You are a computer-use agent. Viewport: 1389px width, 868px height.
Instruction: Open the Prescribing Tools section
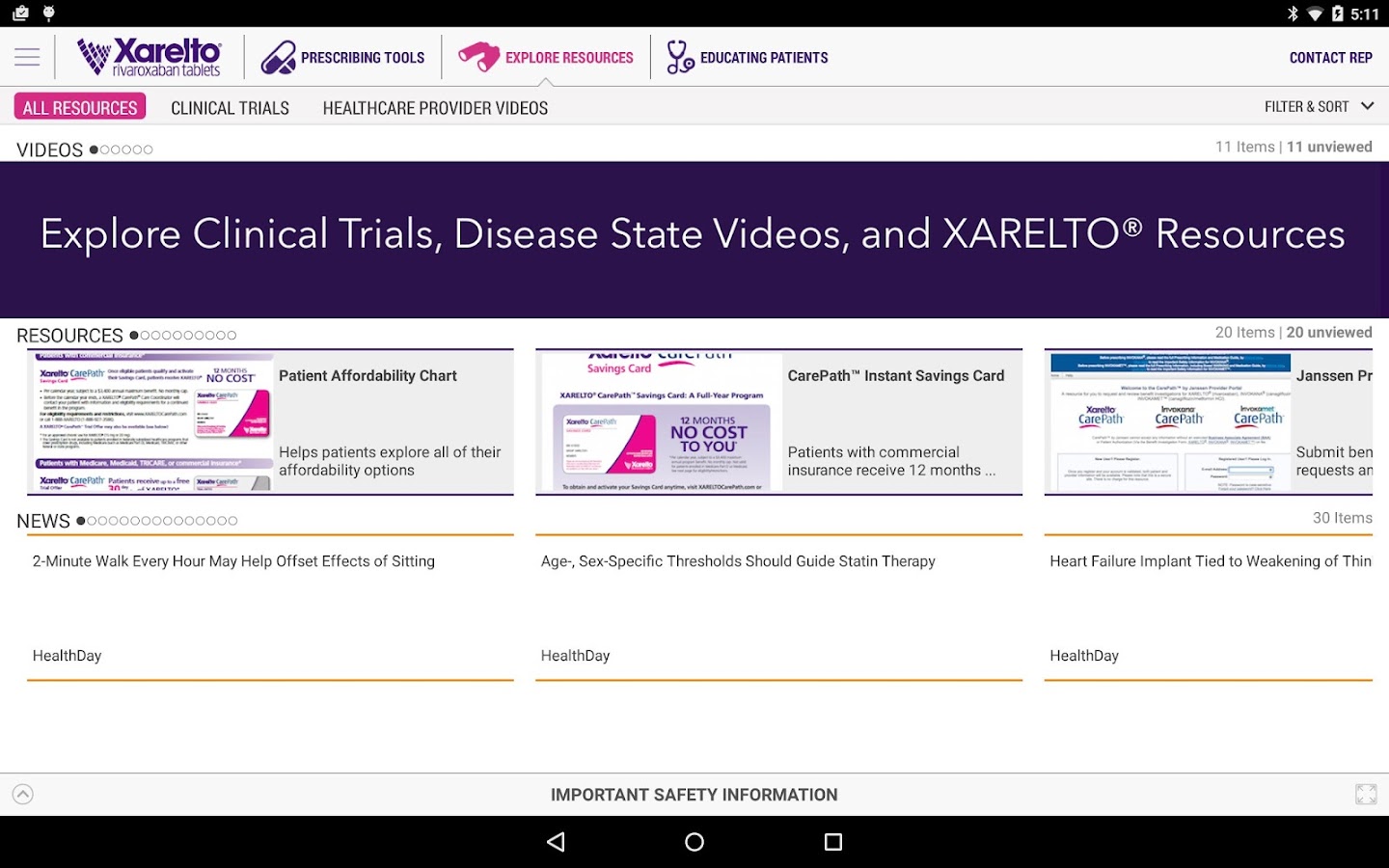point(343,58)
